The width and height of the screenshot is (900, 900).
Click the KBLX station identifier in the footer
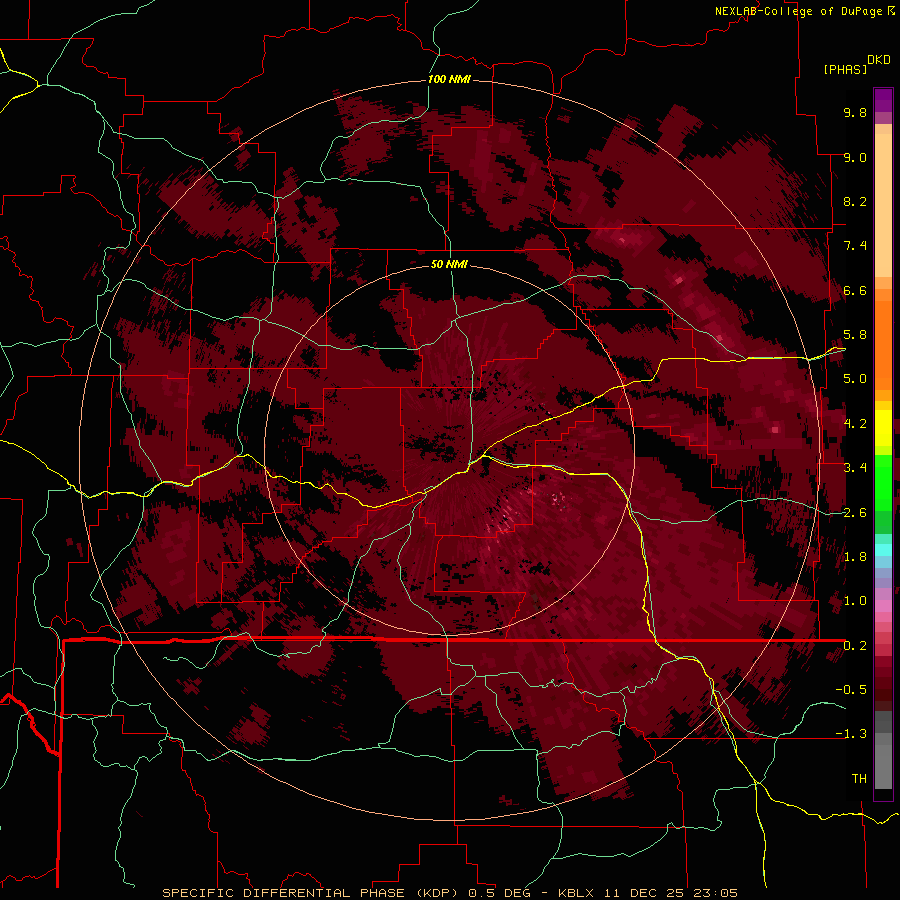(578, 893)
